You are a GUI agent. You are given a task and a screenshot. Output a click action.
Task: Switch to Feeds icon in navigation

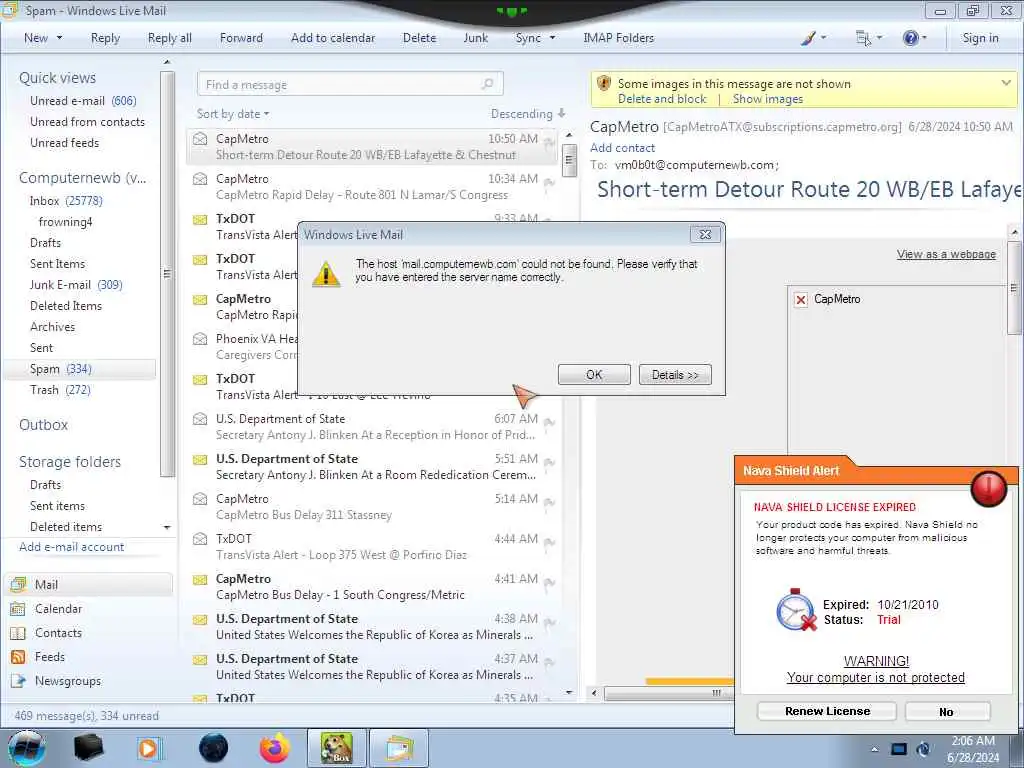18,657
